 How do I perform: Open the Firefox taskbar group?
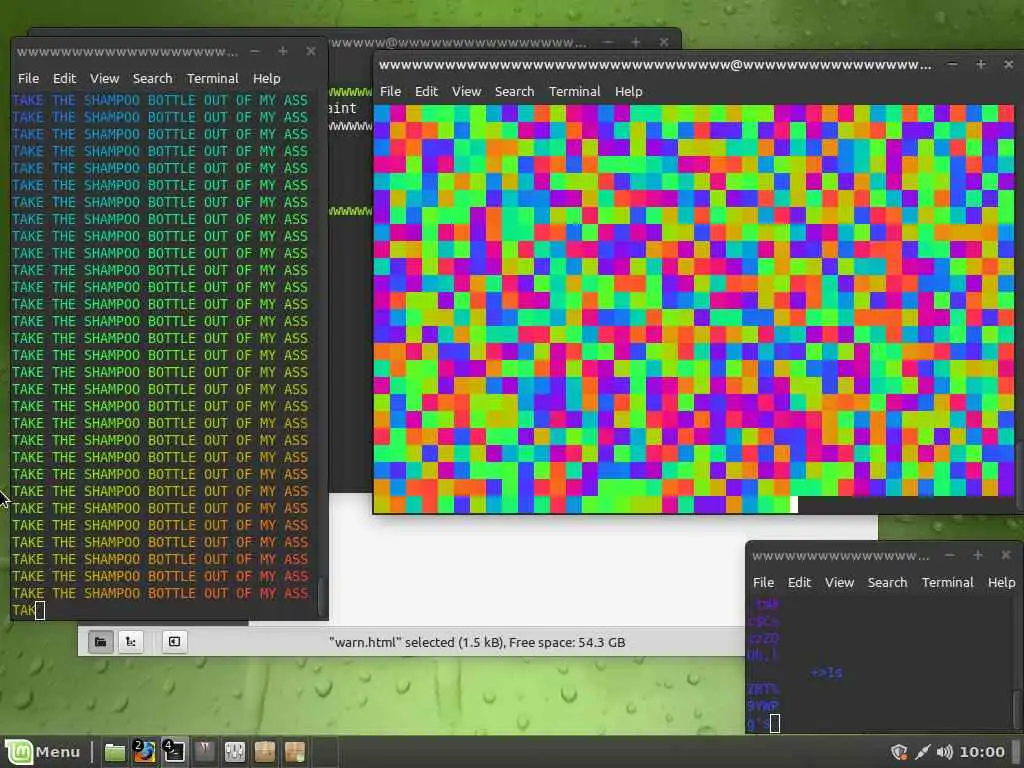(x=144, y=752)
